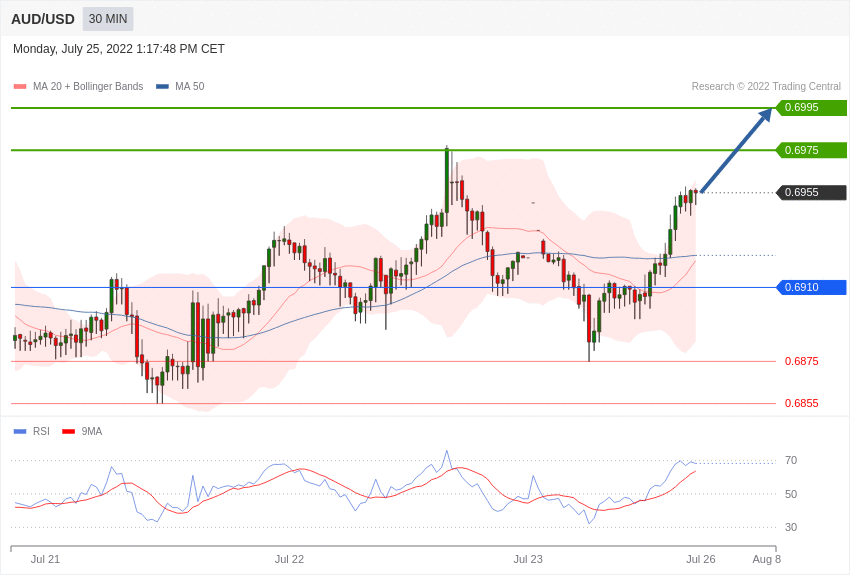Toggle the 9MA legend label
The height and width of the screenshot is (576, 850).
92,432
